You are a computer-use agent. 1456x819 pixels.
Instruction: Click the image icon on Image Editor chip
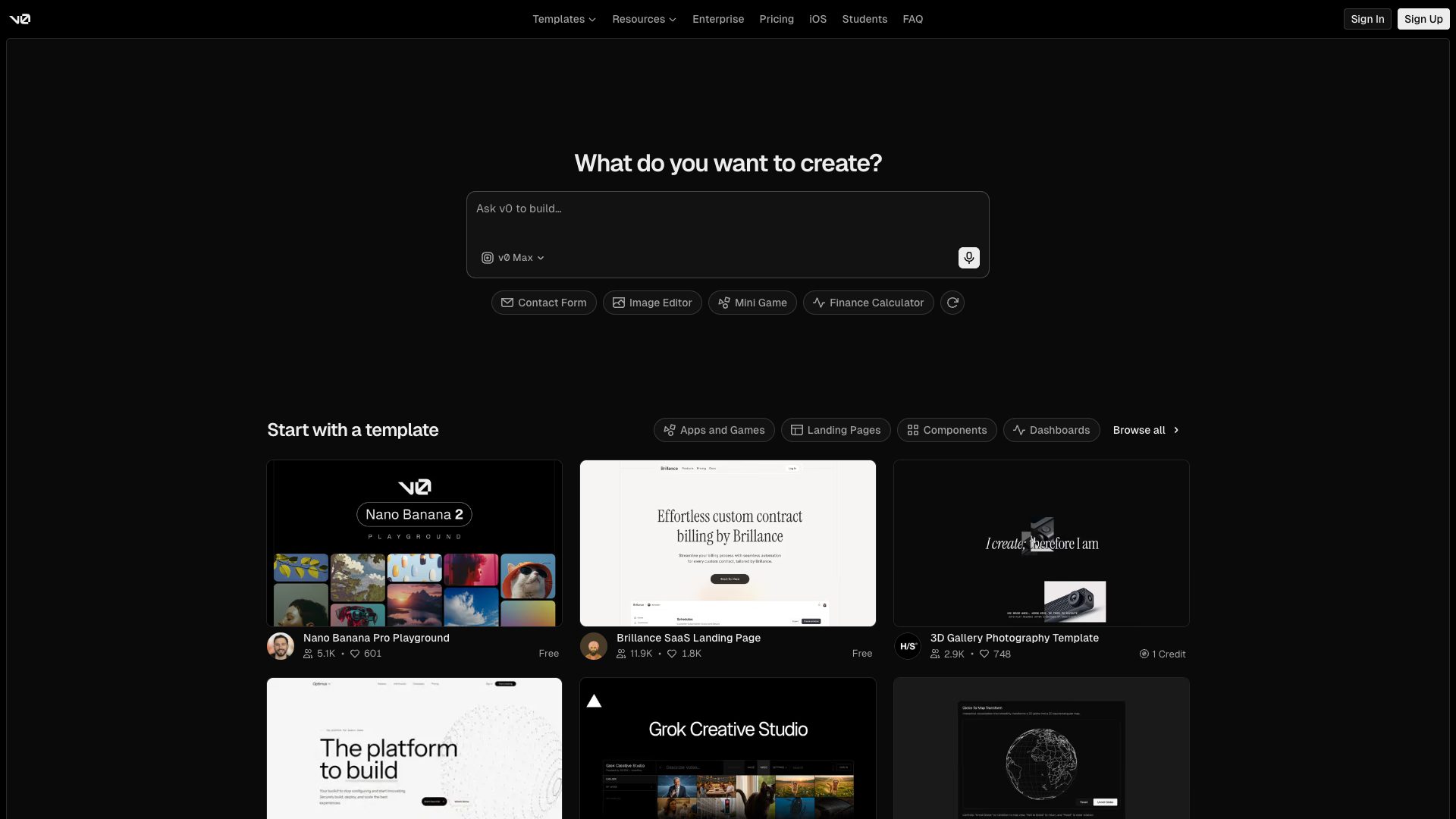[x=620, y=303]
